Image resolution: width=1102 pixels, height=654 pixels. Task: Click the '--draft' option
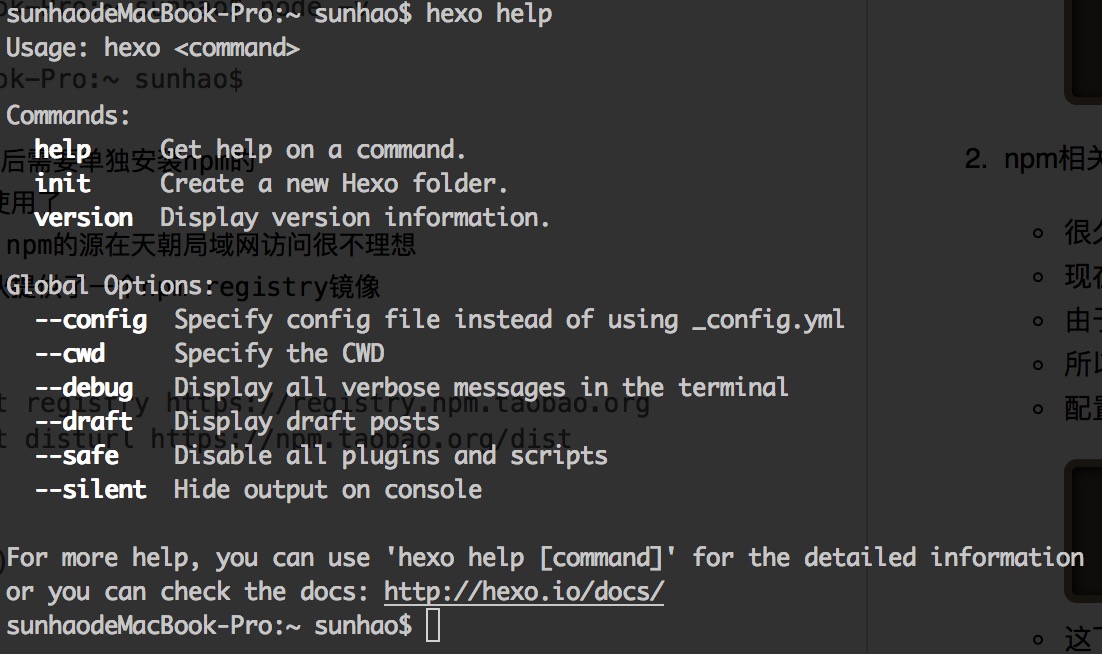84,421
